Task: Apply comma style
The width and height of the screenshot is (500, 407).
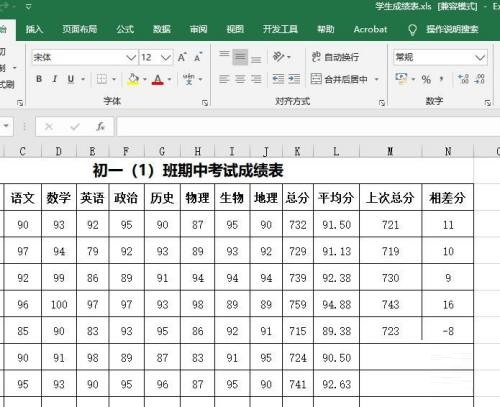Action: [x=442, y=79]
